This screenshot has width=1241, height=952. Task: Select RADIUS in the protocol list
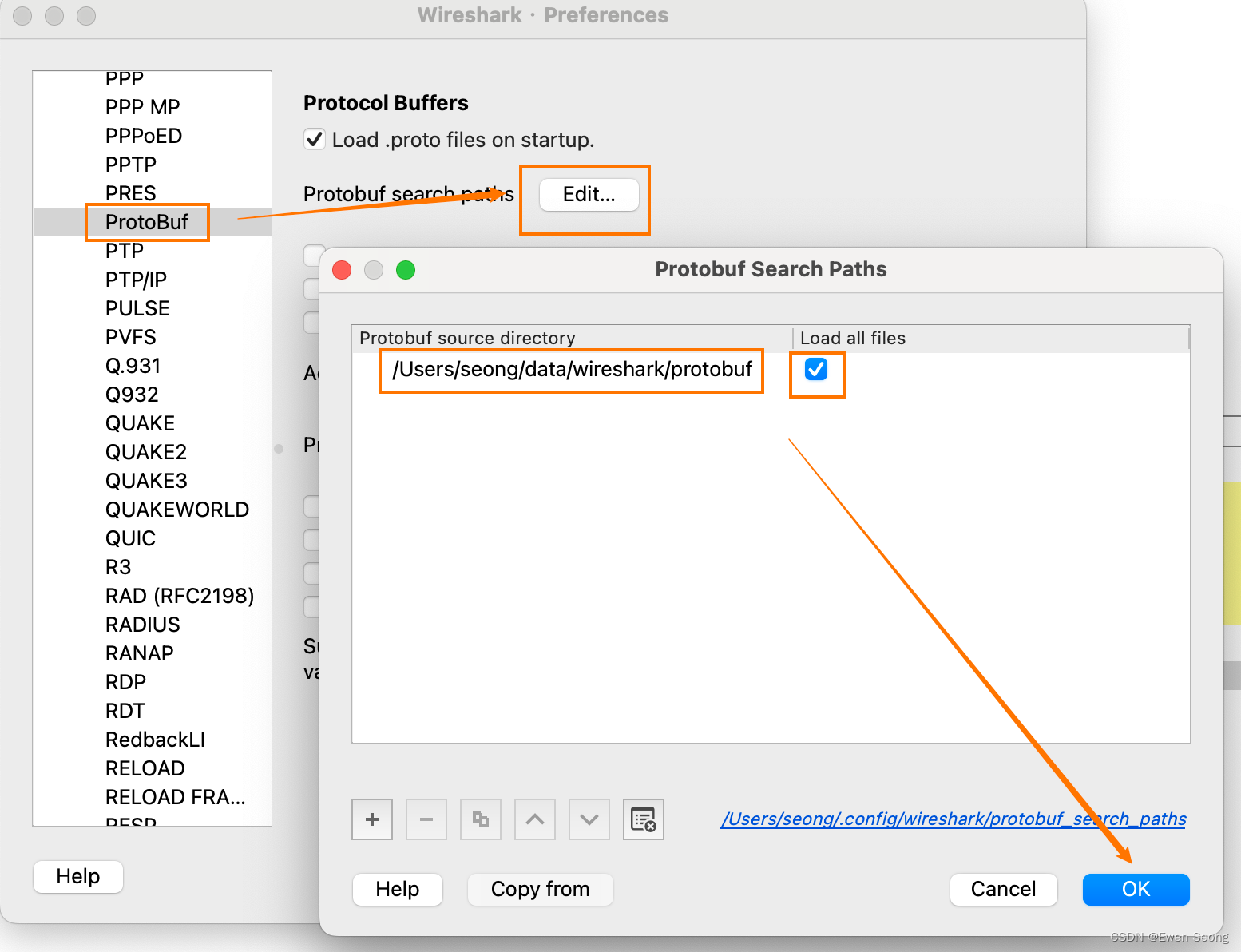point(153,625)
